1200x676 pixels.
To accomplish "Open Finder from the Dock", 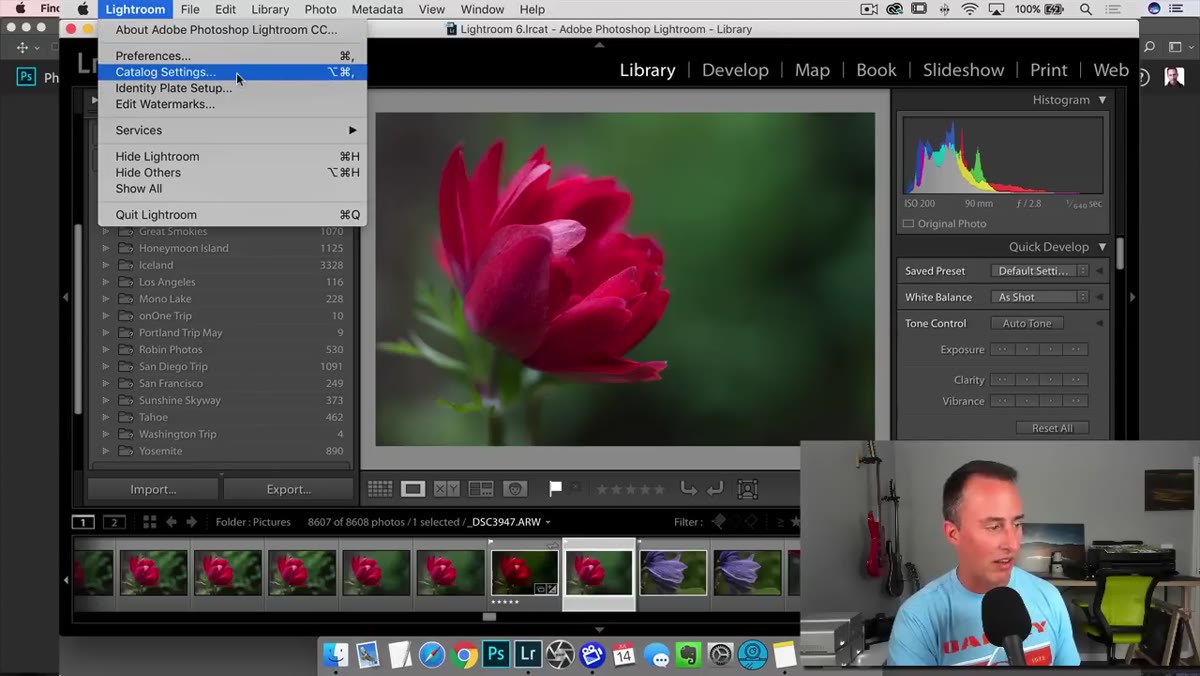I will [336, 655].
